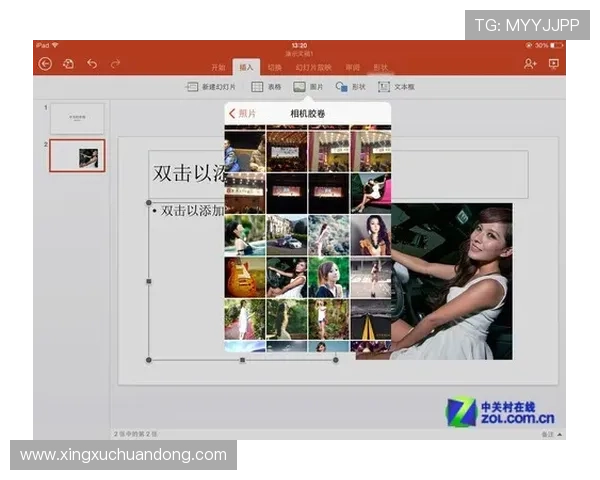Click the 图片 button label

tap(316, 87)
